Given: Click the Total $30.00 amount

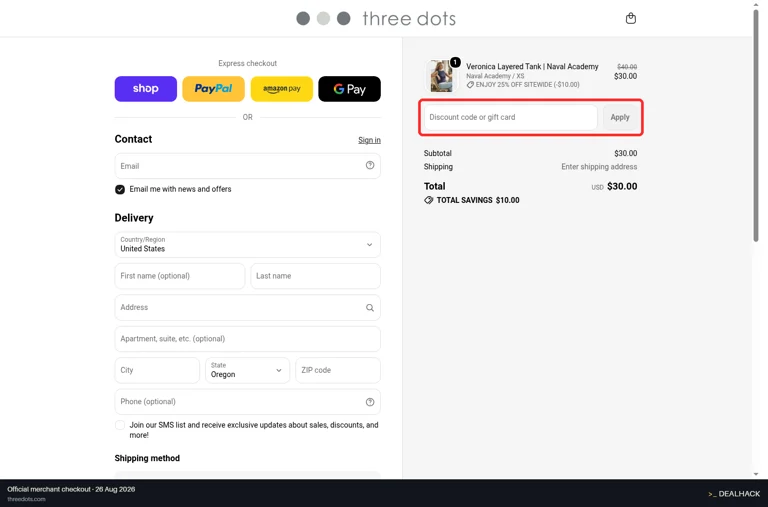Looking at the screenshot, I should tap(622, 187).
